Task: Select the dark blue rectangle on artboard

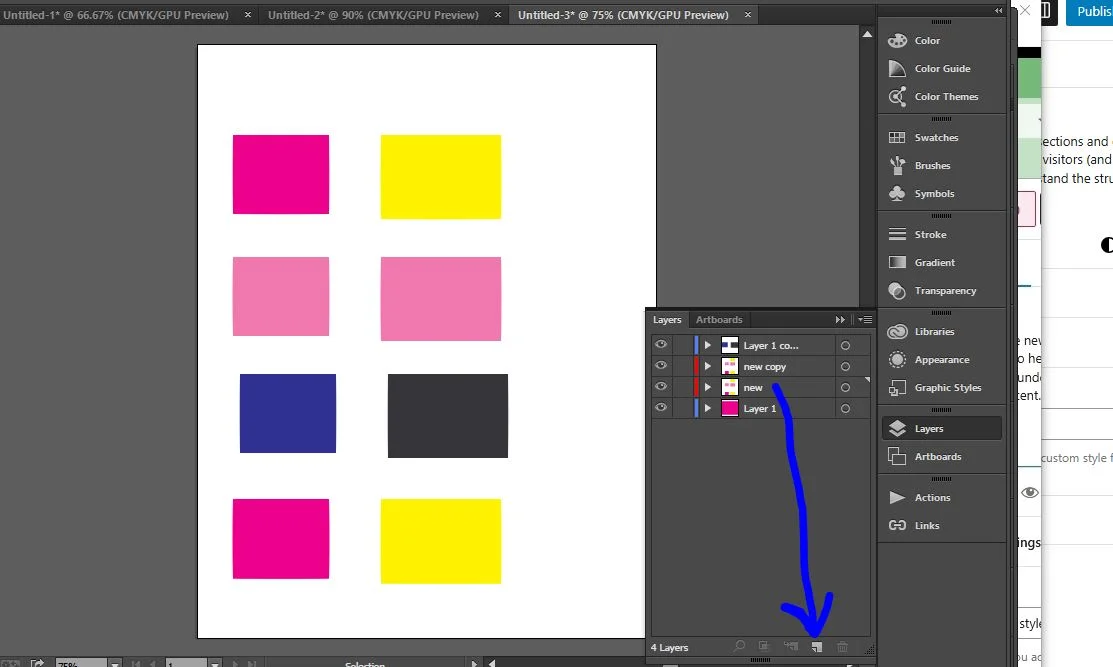Action: tap(288, 413)
